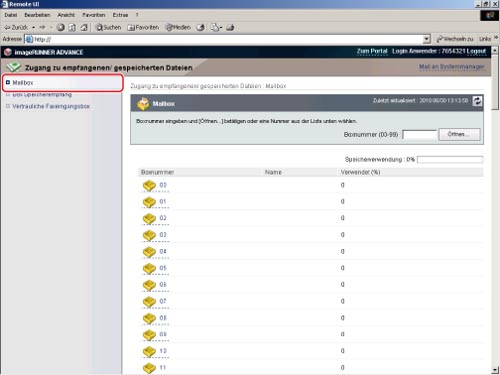This screenshot has width=500, height=375.
Task: Open the Bearbeiten menu
Action: click(37, 15)
